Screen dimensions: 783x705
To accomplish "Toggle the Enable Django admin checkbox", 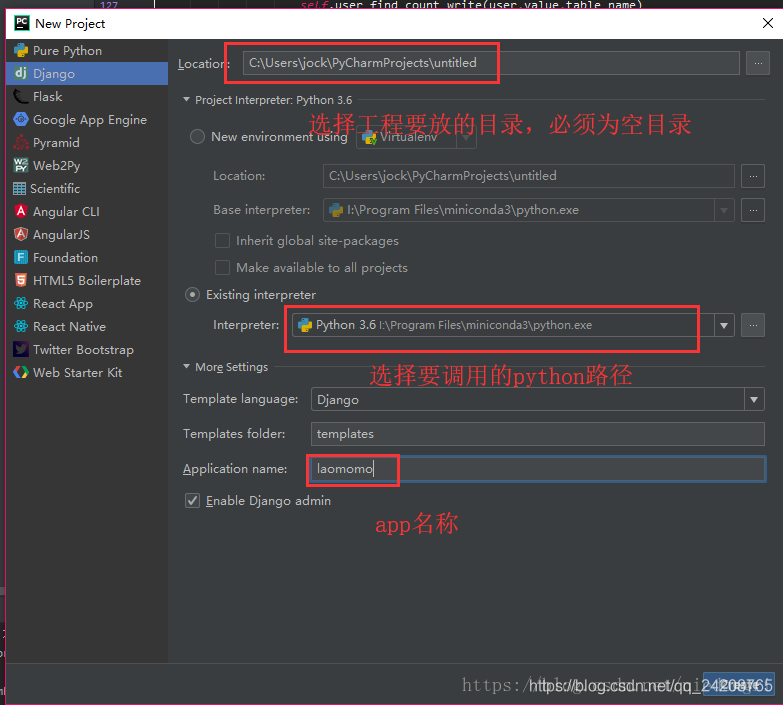I will pyautogui.click(x=193, y=500).
